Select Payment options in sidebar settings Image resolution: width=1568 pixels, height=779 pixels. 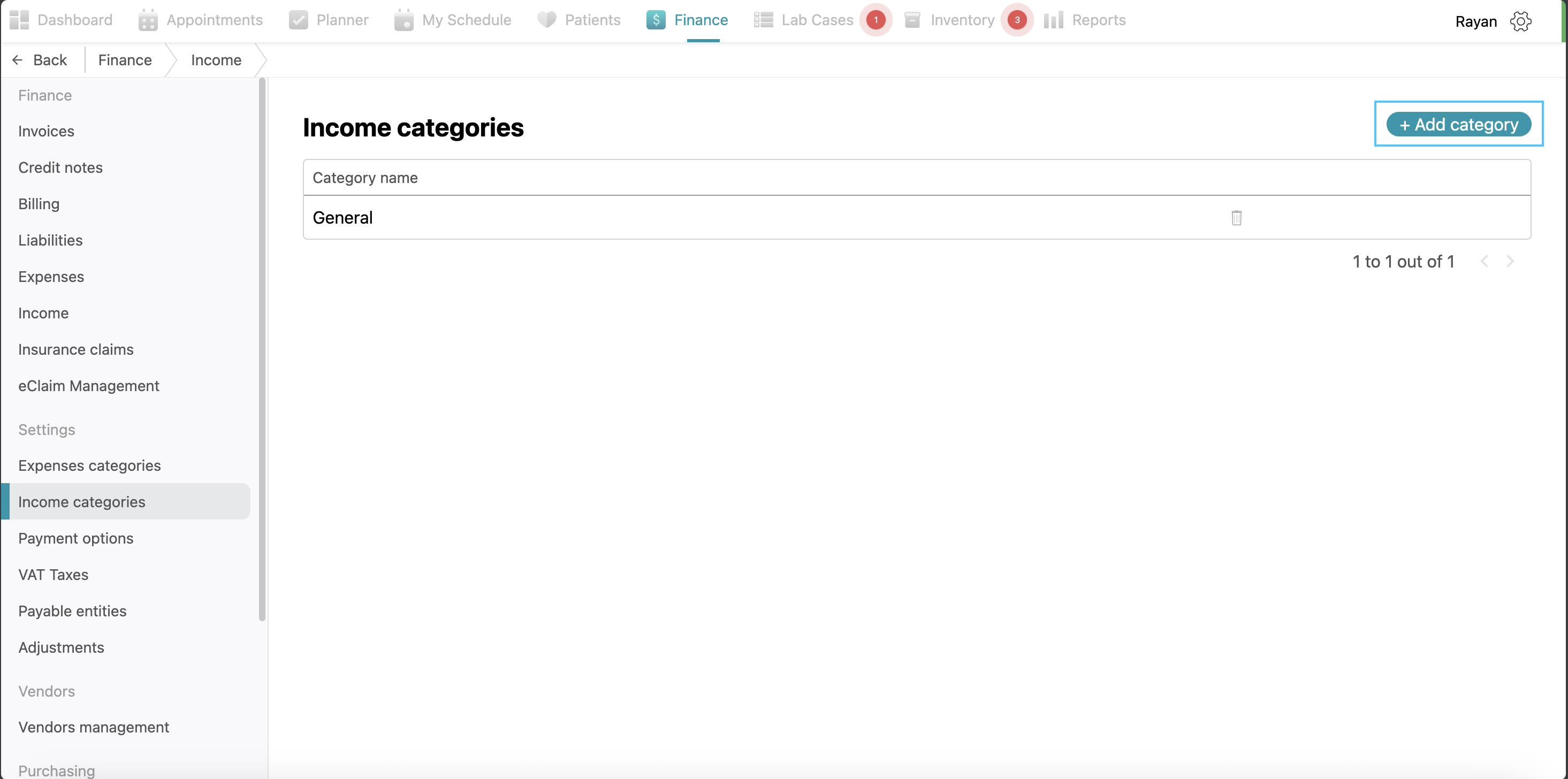pyautogui.click(x=75, y=539)
